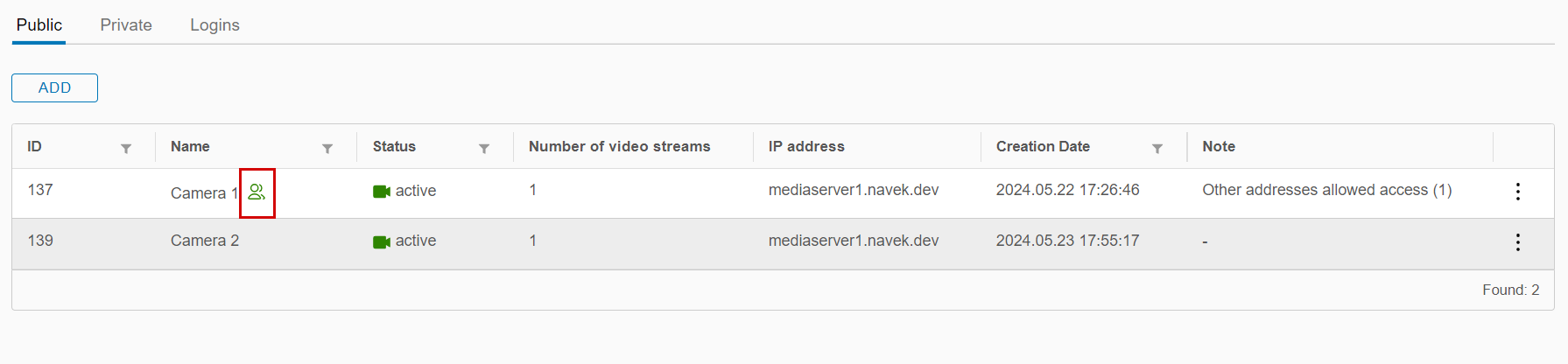Switch to the Logins tab

pyautogui.click(x=214, y=25)
